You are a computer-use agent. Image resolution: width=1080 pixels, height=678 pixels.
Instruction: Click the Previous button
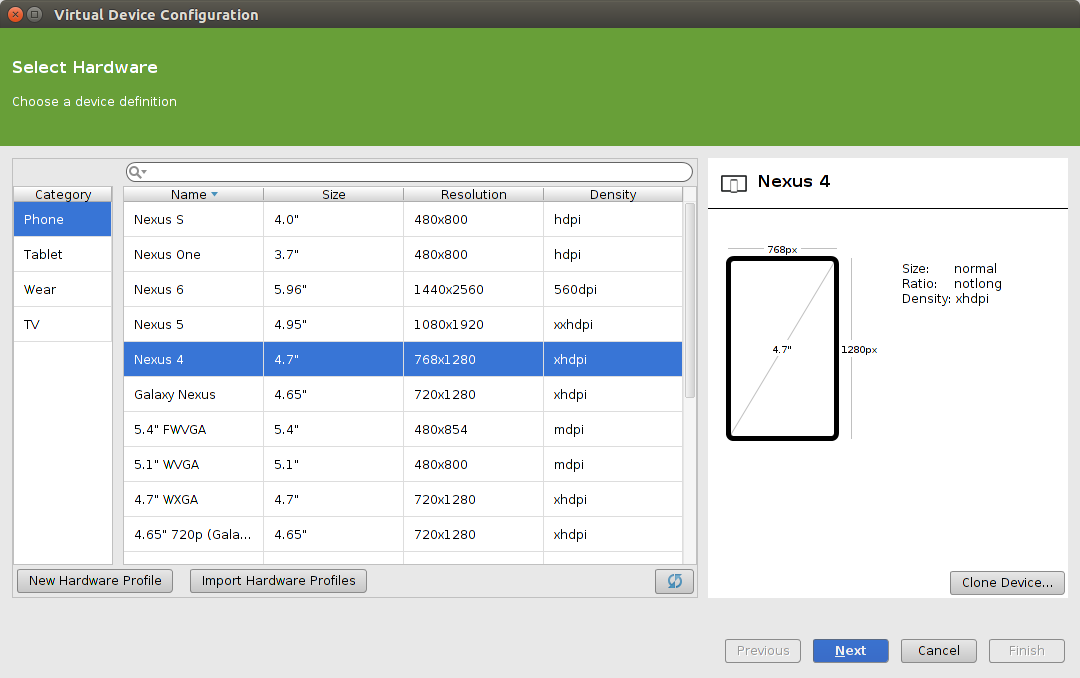point(762,650)
